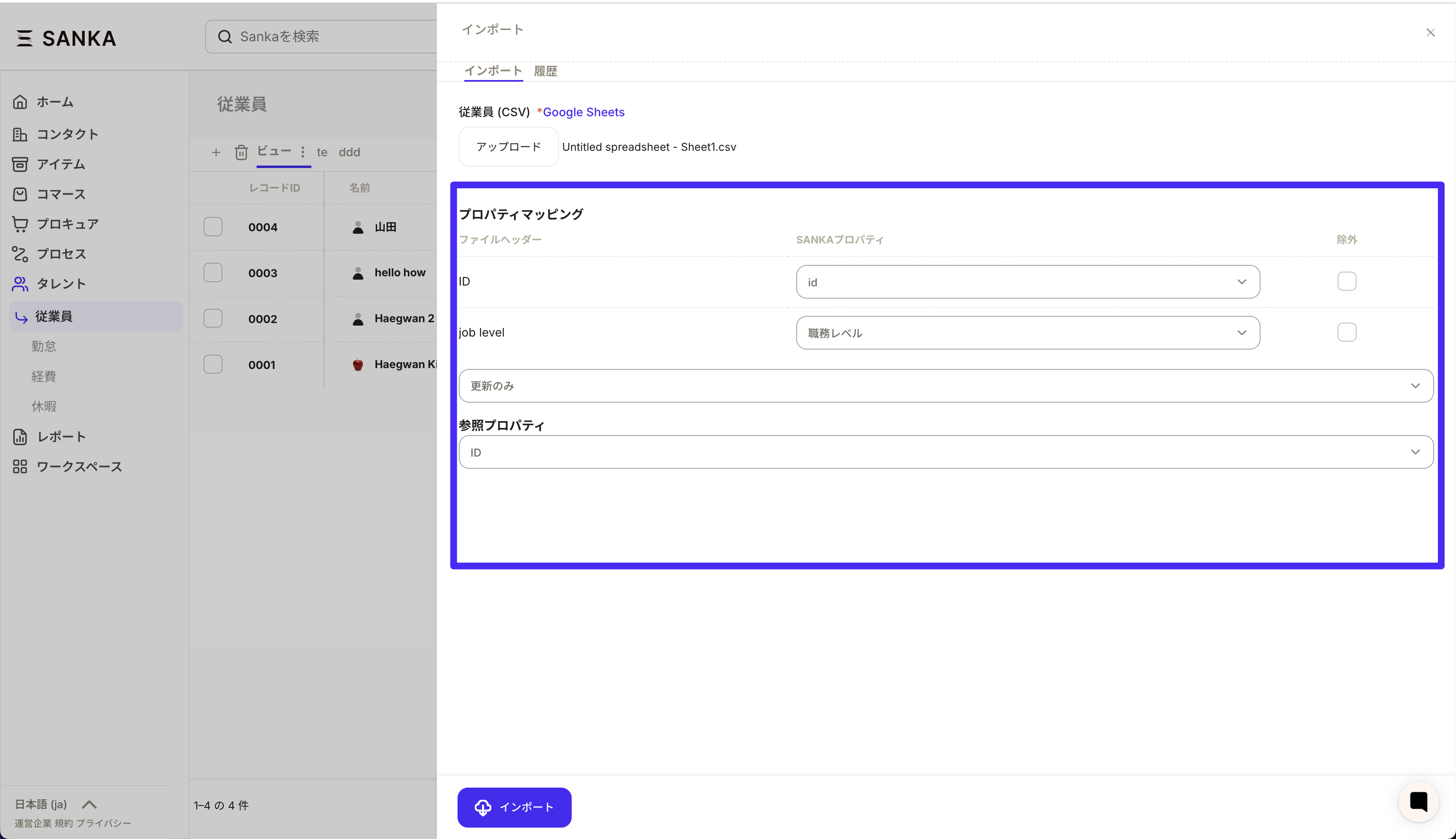The width and height of the screenshot is (1456, 839).
Task: Open the chat support bubble icon
Action: click(1418, 802)
